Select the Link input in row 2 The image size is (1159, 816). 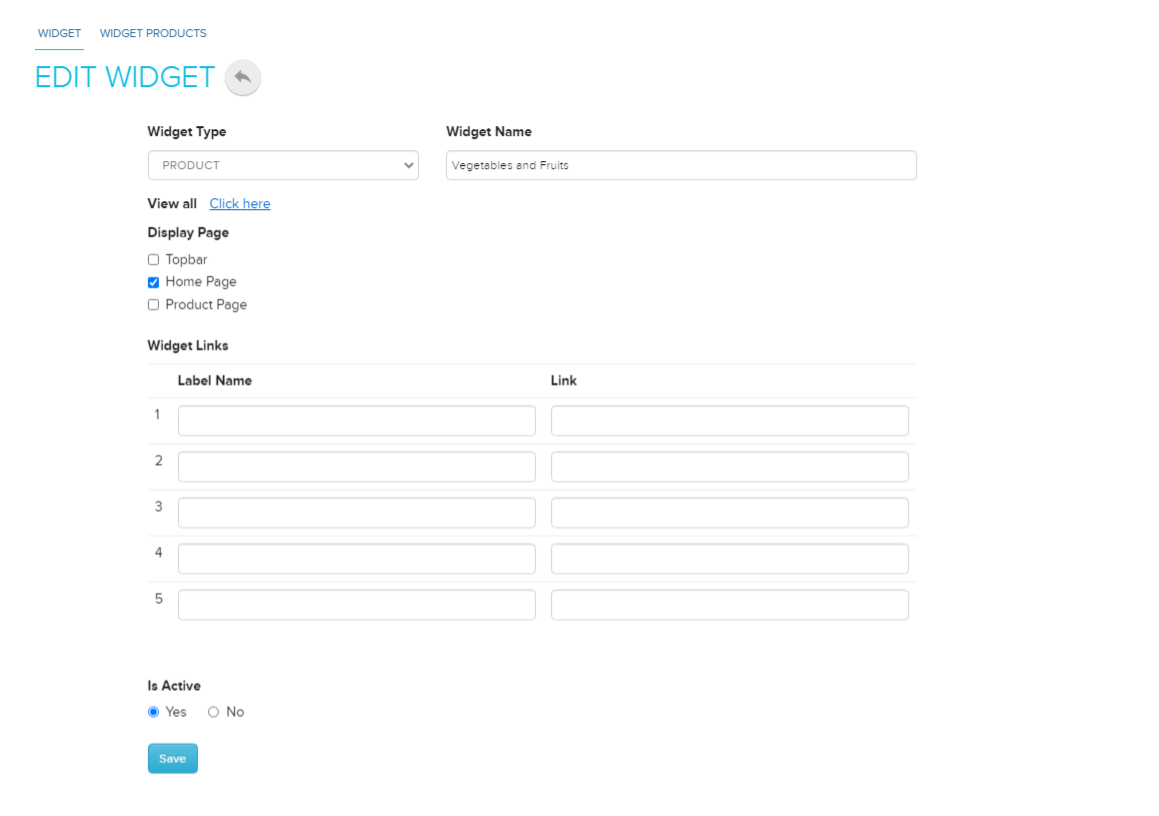730,466
